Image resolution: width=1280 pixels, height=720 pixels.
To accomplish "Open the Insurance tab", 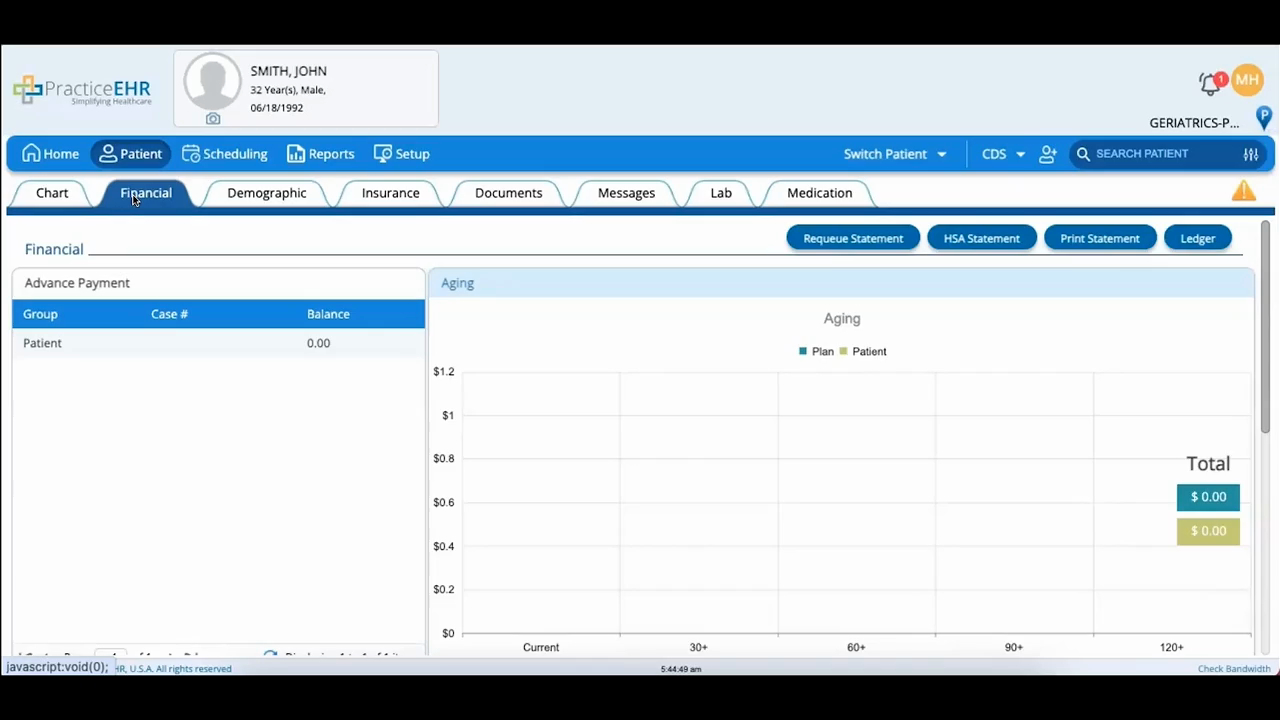I will pyautogui.click(x=390, y=193).
